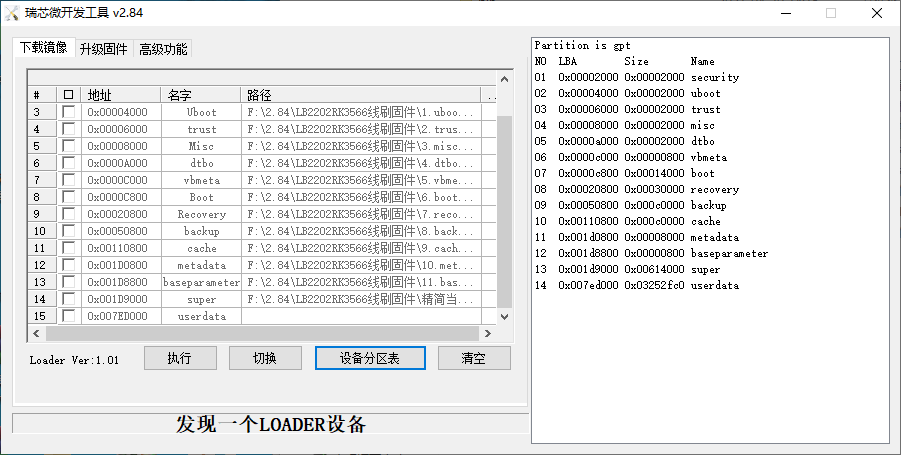Click the Recovery path cell 7.reco...
Image resolution: width=901 pixels, height=455 pixels.
pyautogui.click(x=360, y=214)
